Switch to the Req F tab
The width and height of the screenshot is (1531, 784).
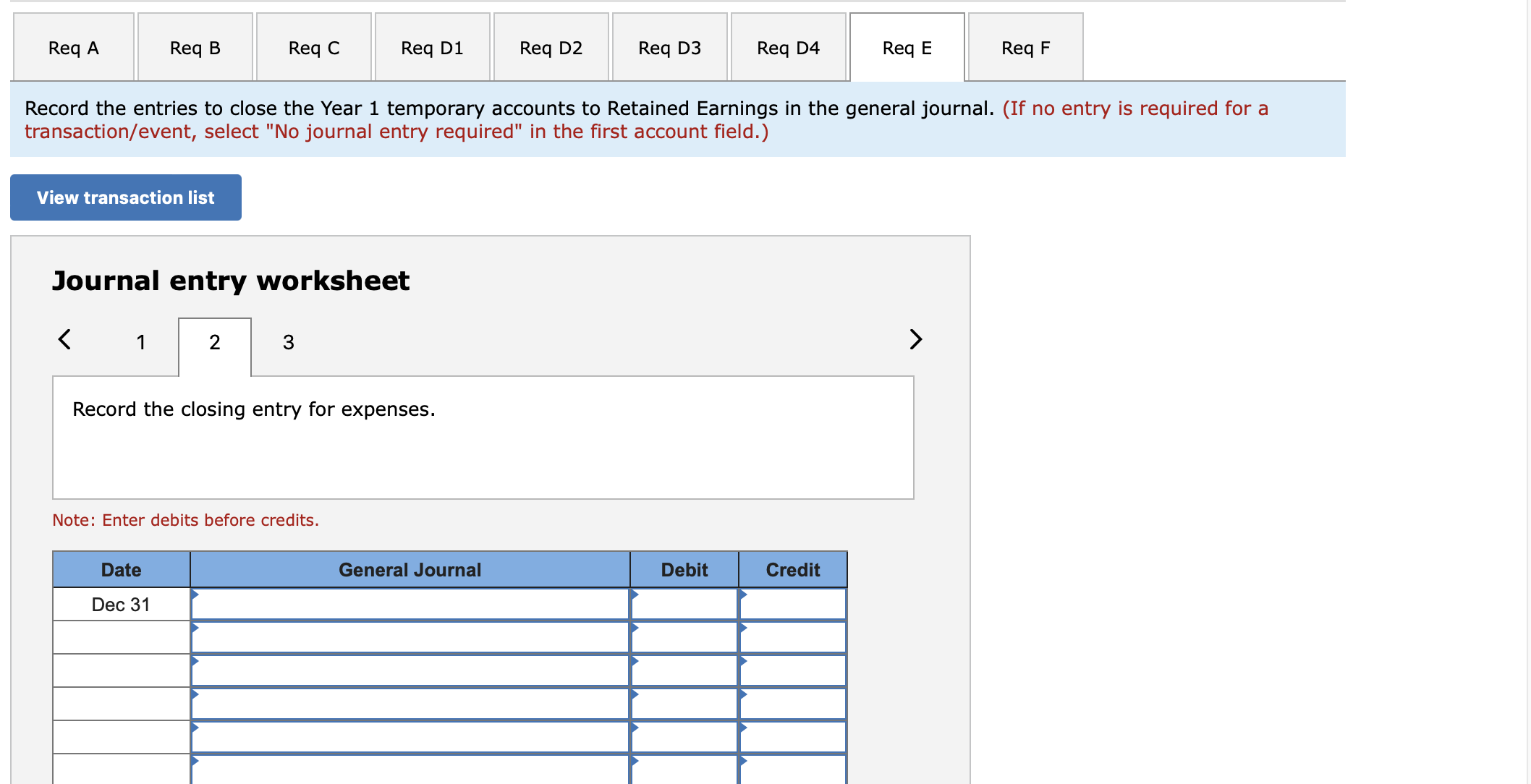pyautogui.click(x=1025, y=46)
